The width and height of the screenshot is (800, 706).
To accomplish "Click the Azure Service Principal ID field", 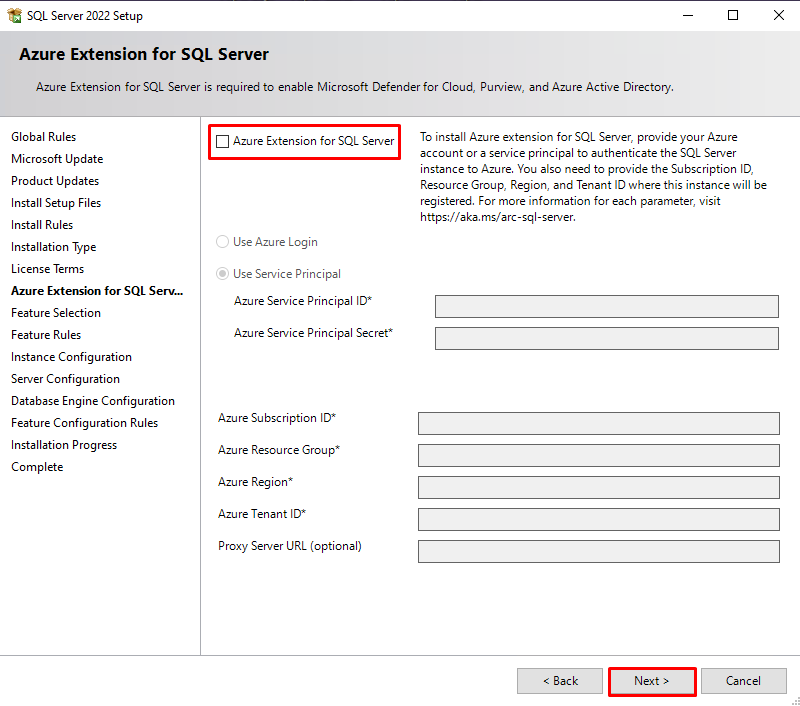I will pos(606,306).
